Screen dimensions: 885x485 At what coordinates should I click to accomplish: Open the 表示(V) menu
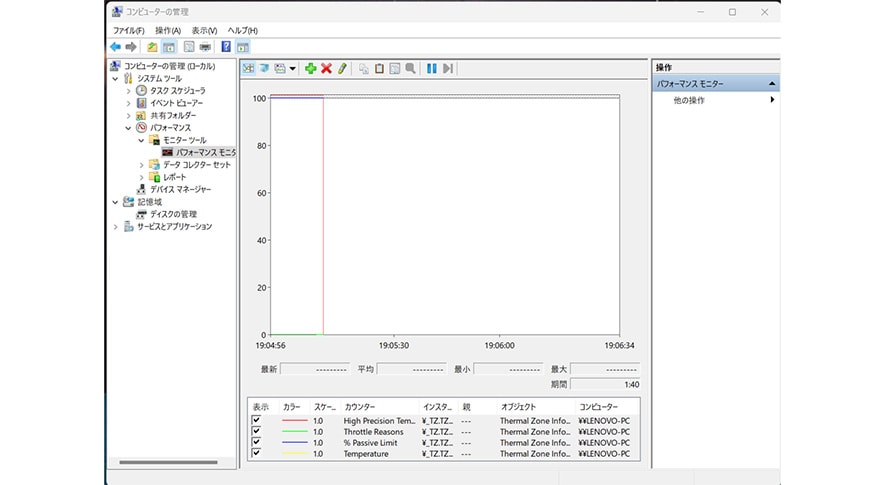(x=204, y=31)
